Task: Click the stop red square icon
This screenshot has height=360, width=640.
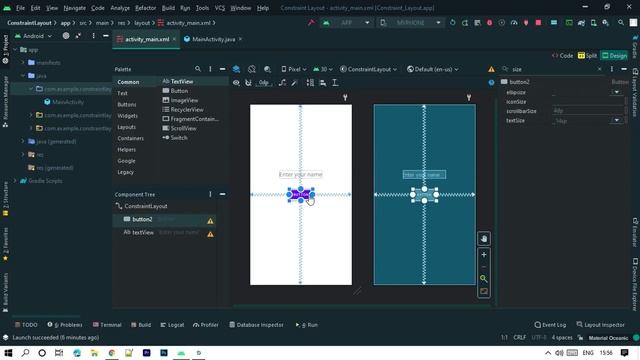Action: point(538,23)
